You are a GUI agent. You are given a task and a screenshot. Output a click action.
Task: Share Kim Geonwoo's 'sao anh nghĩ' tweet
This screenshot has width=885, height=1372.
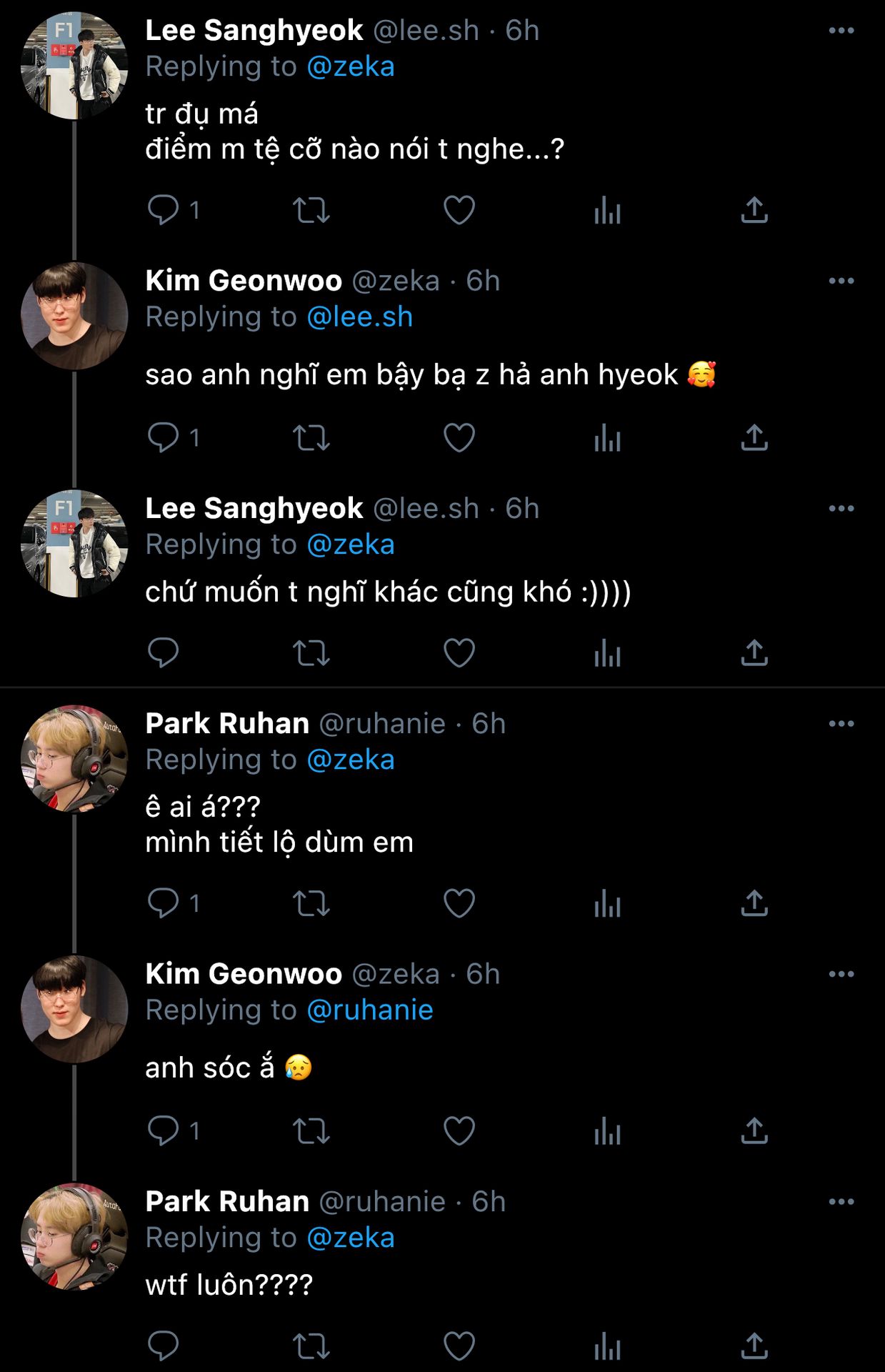(x=754, y=437)
